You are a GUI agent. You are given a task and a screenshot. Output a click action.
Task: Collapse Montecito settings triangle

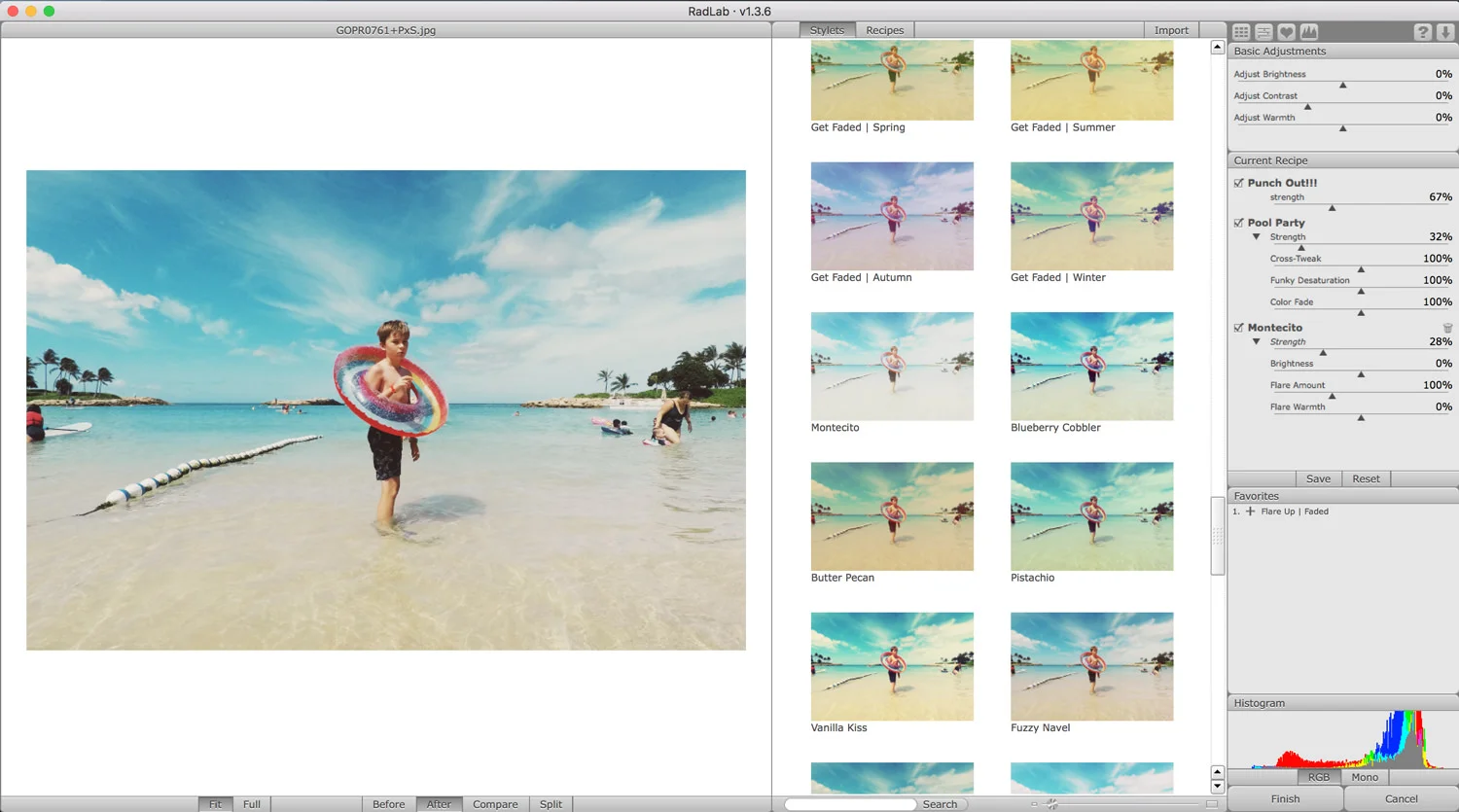tap(1257, 342)
